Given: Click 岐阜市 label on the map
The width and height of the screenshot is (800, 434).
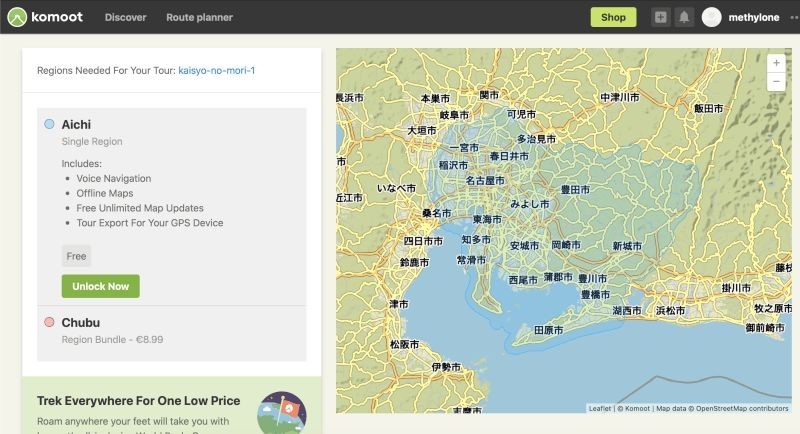Looking at the screenshot, I should (x=454, y=115).
